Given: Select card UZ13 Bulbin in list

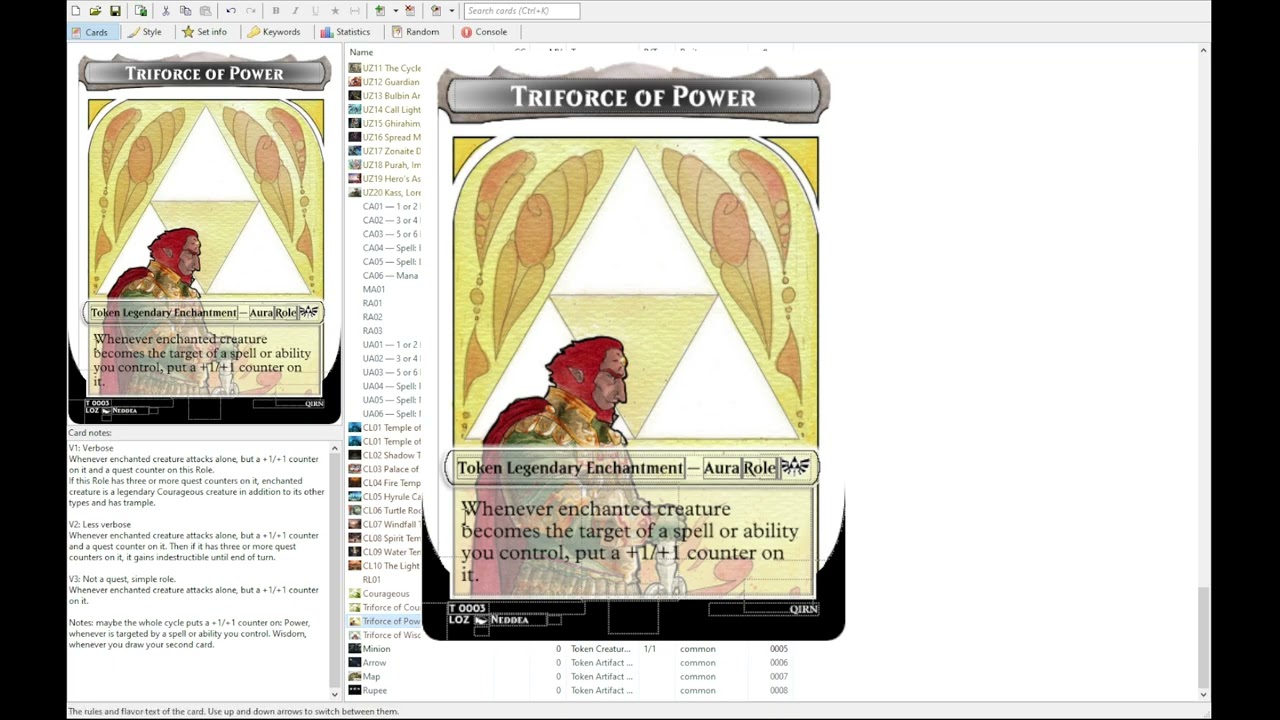Looking at the screenshot, I should [x=385, y=96].
